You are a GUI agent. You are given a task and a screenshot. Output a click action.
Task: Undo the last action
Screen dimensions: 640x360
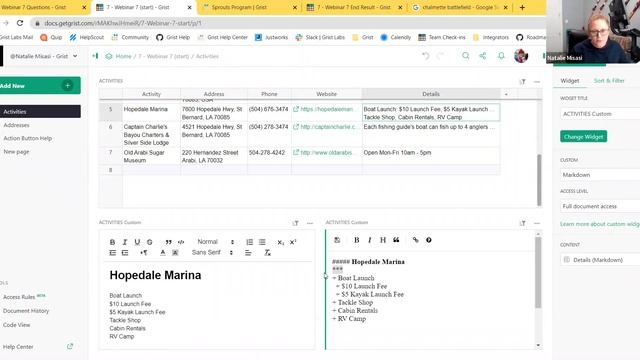coord(426,56)
